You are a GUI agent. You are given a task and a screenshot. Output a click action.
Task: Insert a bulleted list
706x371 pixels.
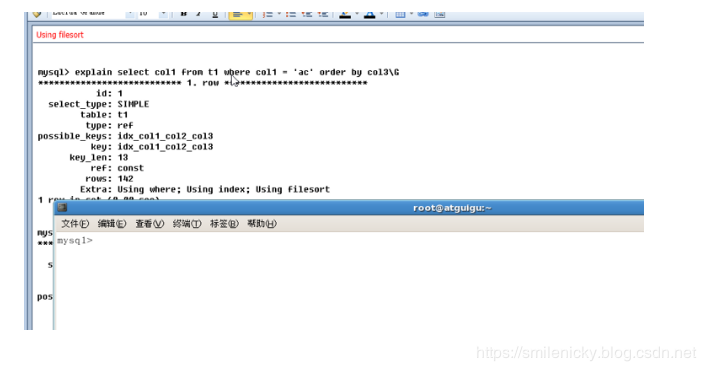tap(291, 14)
